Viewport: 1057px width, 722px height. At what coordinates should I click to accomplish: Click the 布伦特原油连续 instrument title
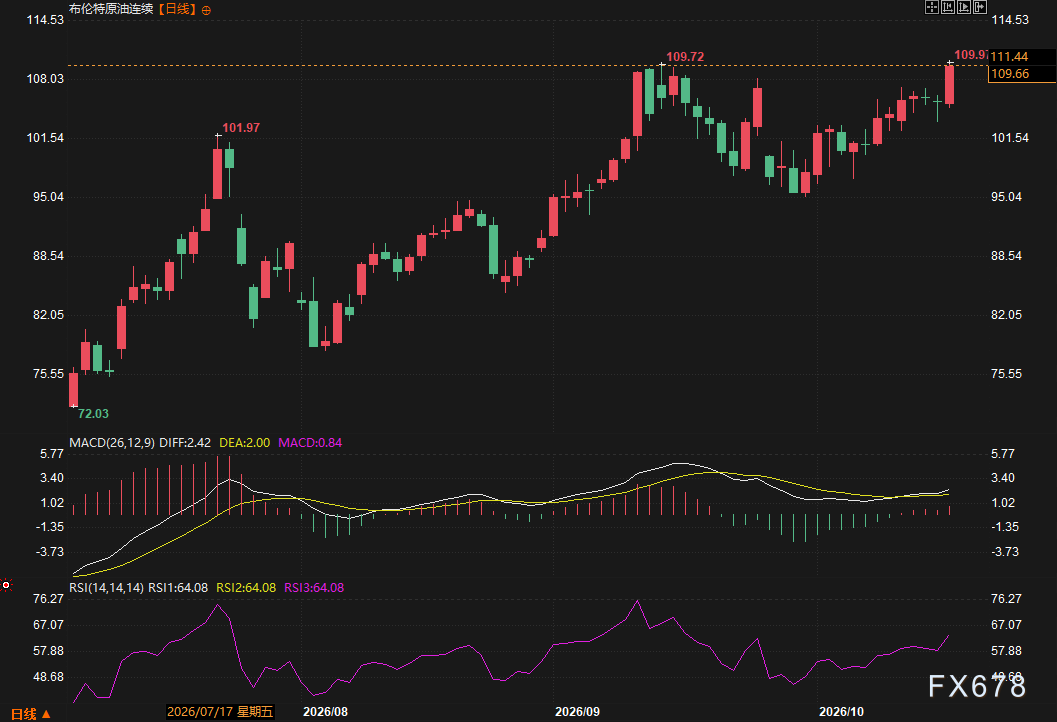[x=111, y=9]
